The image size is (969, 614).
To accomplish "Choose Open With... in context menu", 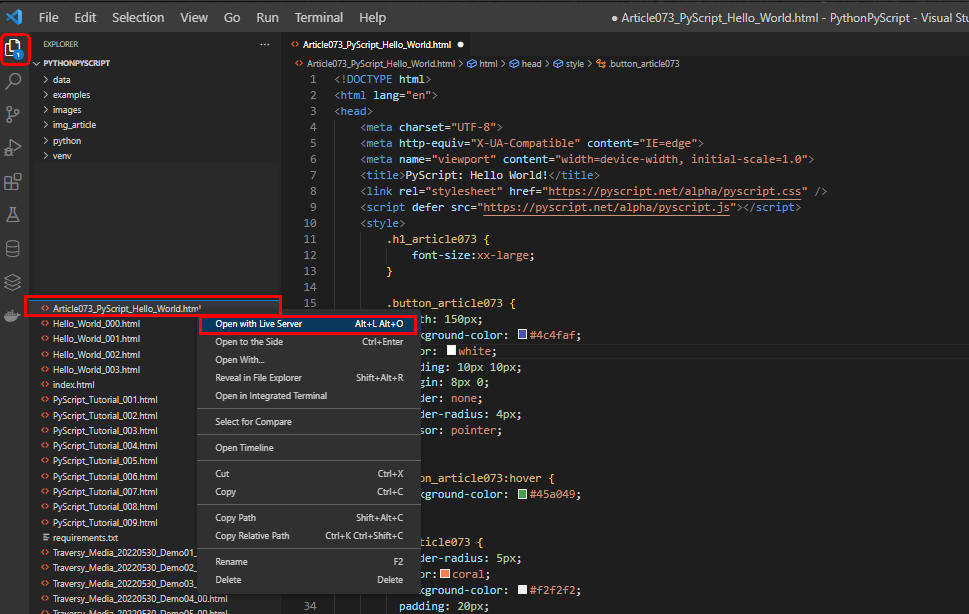I will [x=308, y=360].
